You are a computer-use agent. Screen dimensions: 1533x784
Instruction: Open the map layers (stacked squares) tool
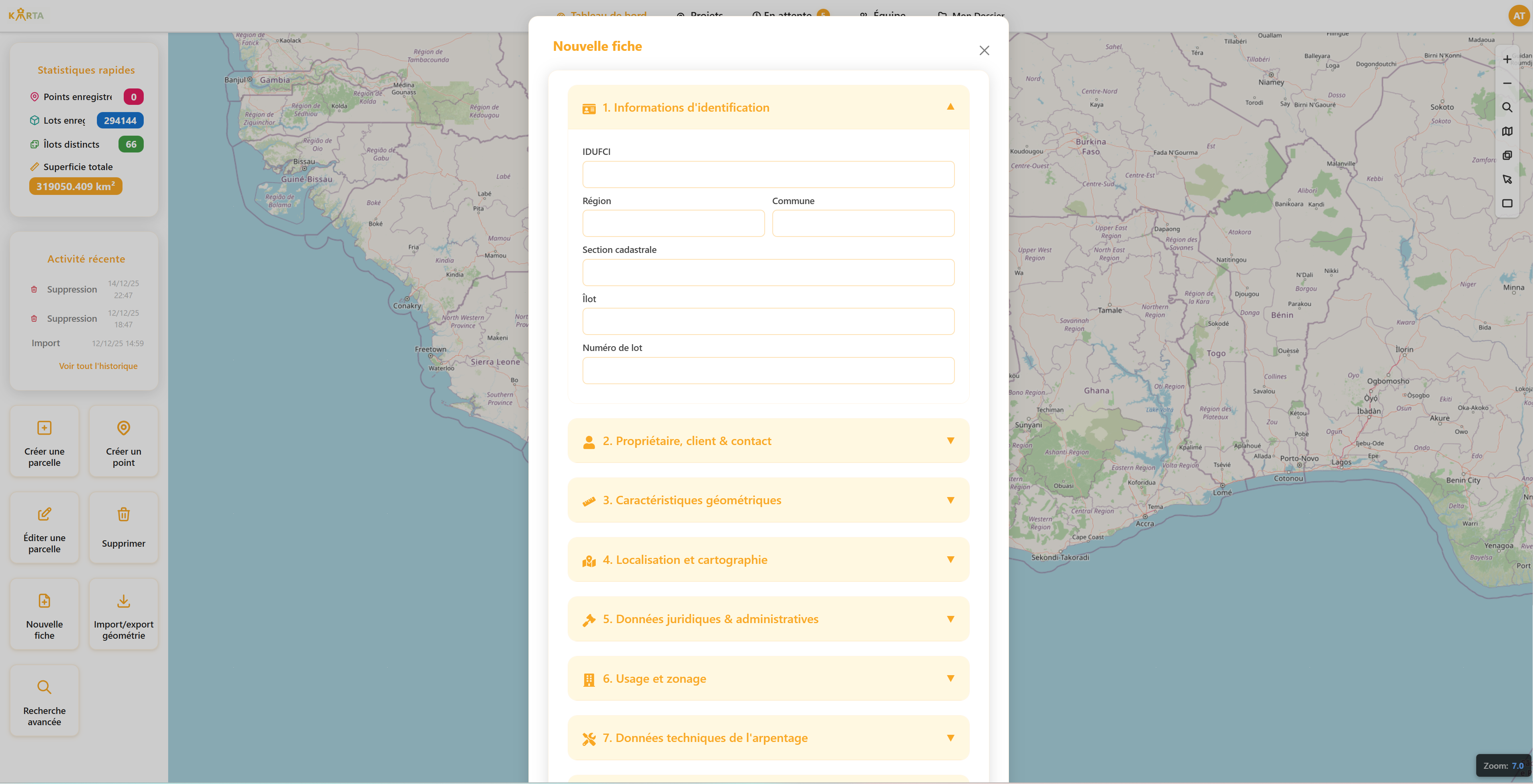(x=1507, y=155)
